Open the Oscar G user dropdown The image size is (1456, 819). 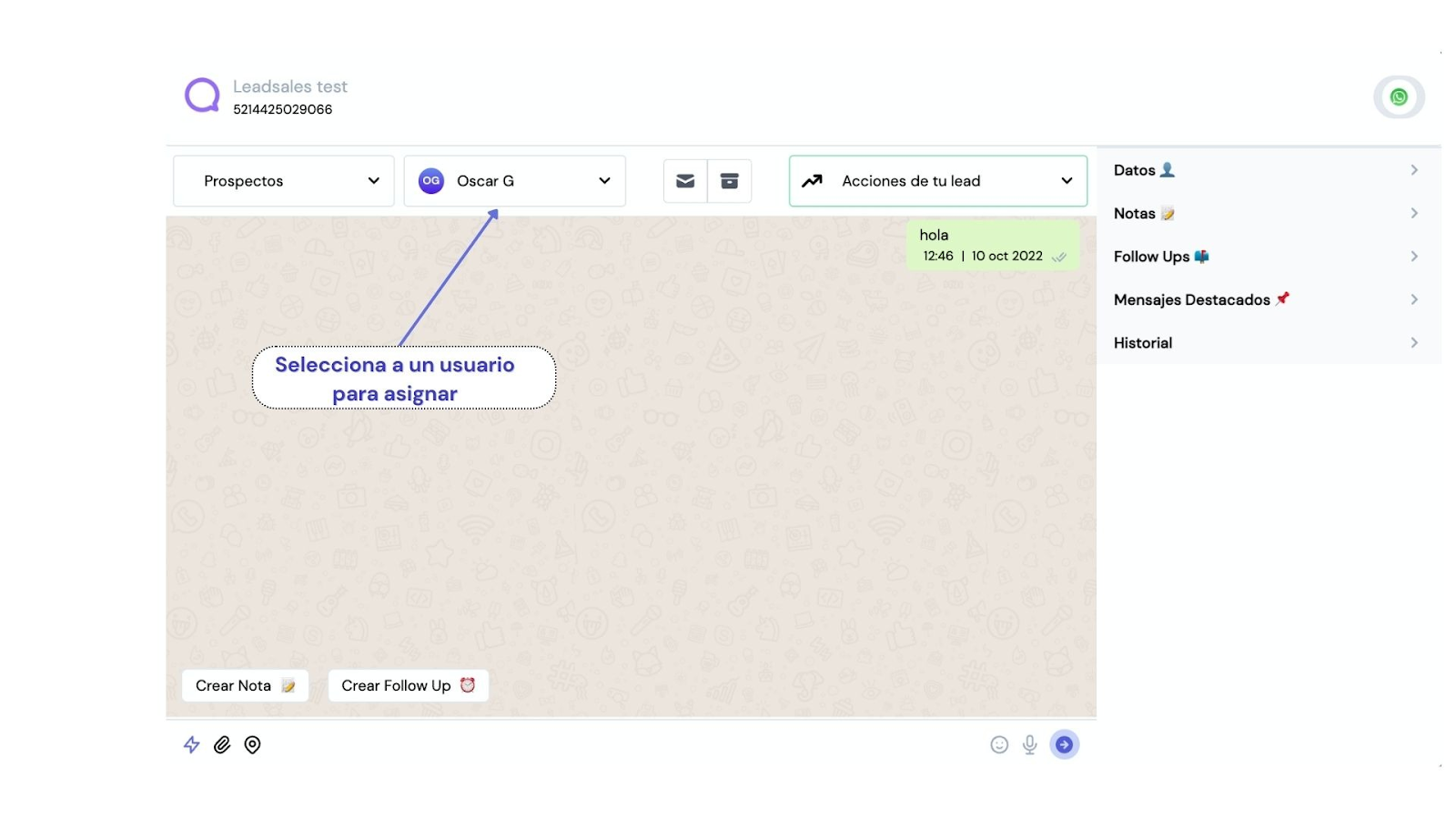[x=515, y=181]
